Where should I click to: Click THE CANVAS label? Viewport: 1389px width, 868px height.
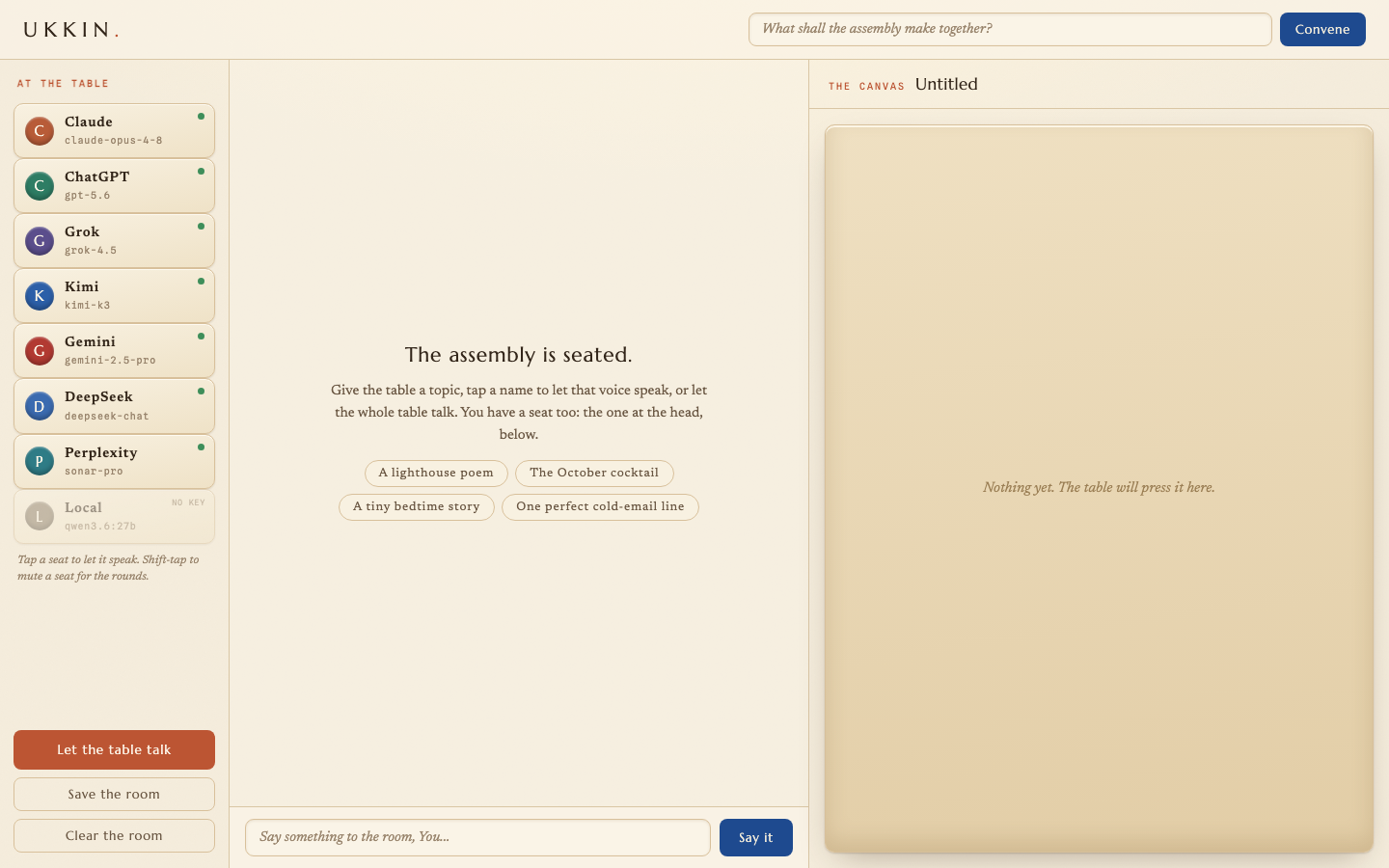[x=866, y=87]
